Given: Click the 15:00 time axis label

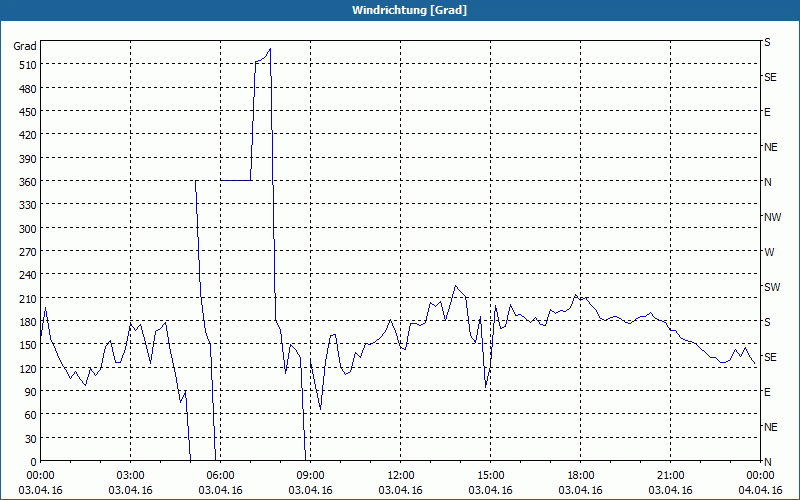Looking at the screenshot, I should point(490,476).
